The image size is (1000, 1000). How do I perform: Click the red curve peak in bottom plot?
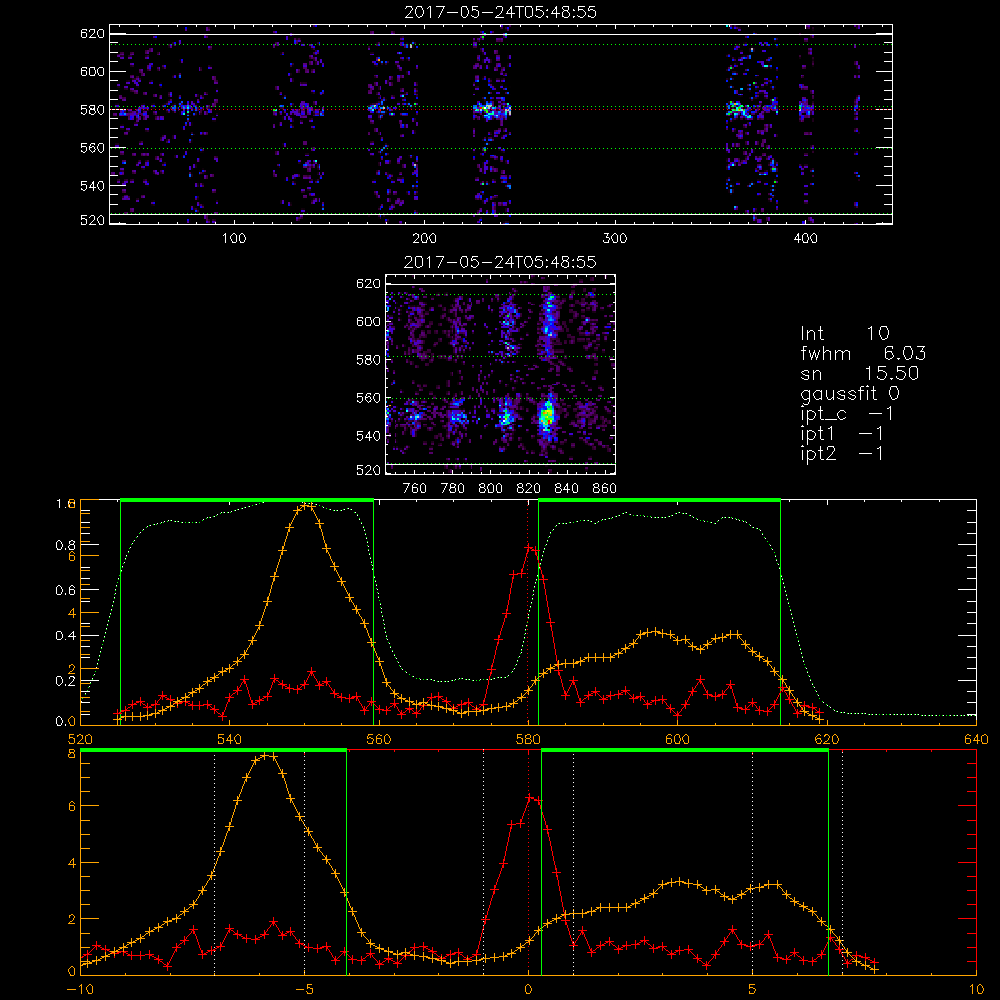point(529,797)
